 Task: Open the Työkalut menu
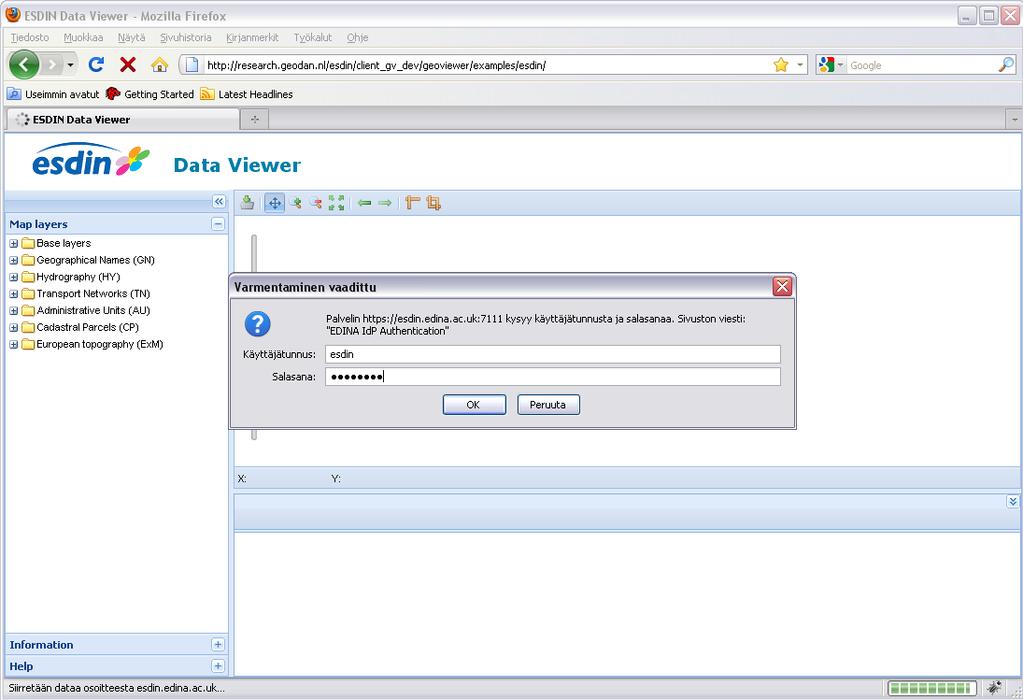(313, 38)
